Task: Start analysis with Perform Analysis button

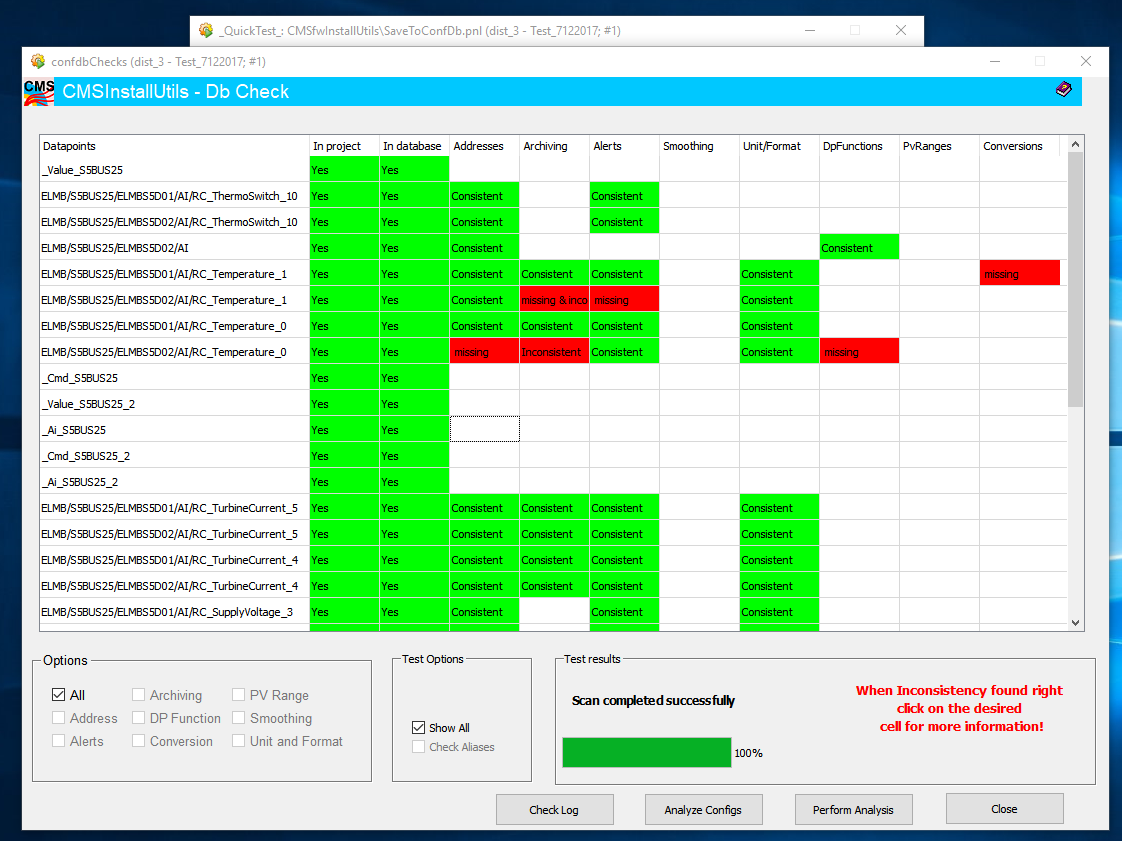Action: pos(853,810)
